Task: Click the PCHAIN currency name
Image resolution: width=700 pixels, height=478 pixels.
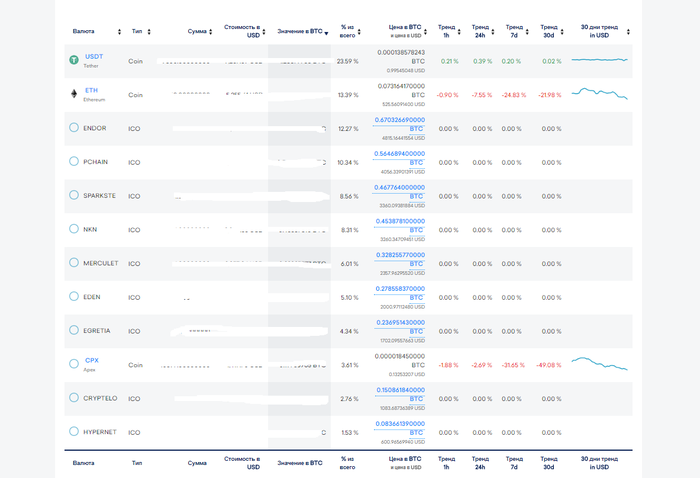Action: tap(96, 162)
